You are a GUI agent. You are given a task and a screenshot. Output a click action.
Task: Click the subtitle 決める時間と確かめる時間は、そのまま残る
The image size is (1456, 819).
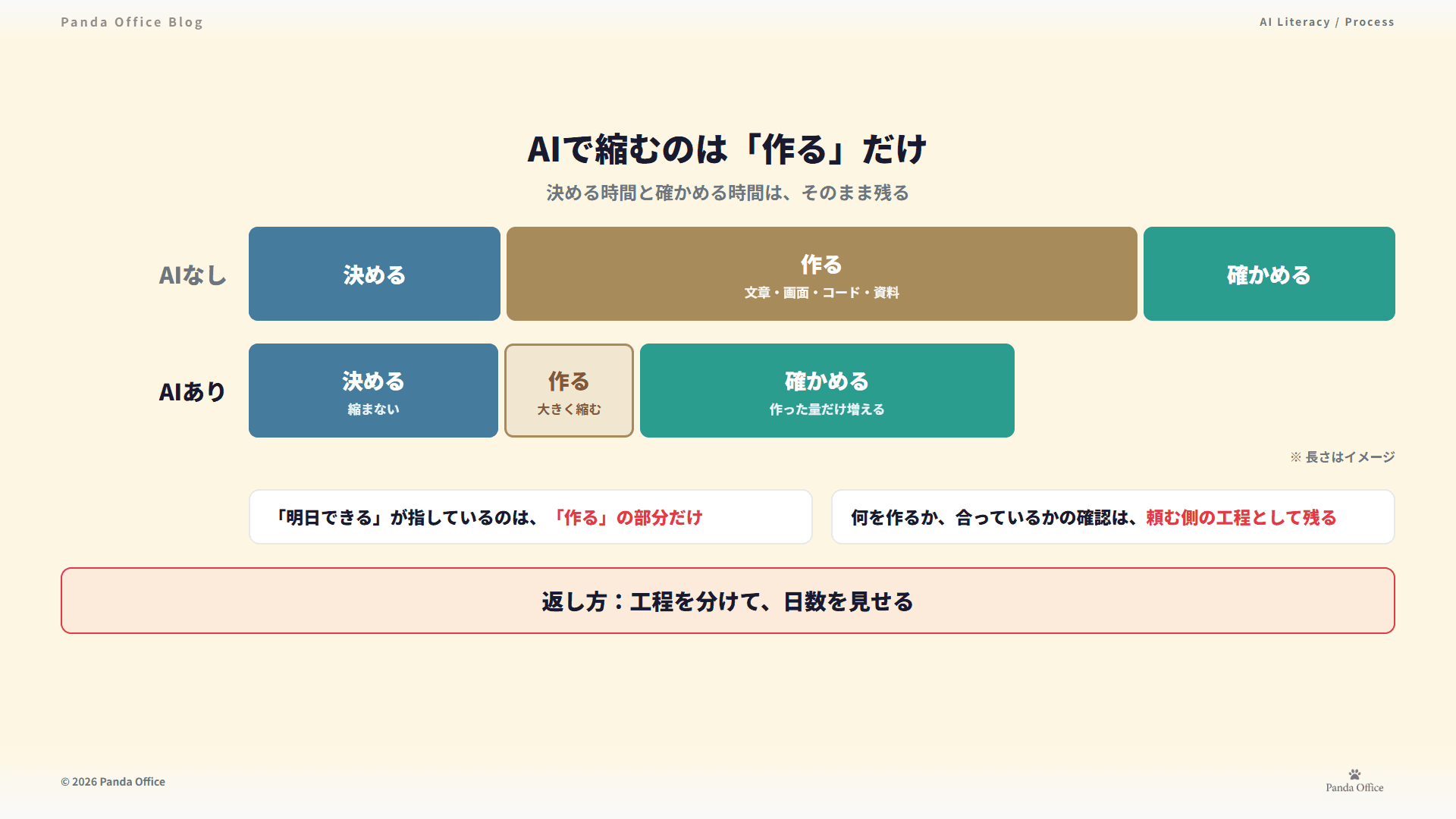[728, 193]
